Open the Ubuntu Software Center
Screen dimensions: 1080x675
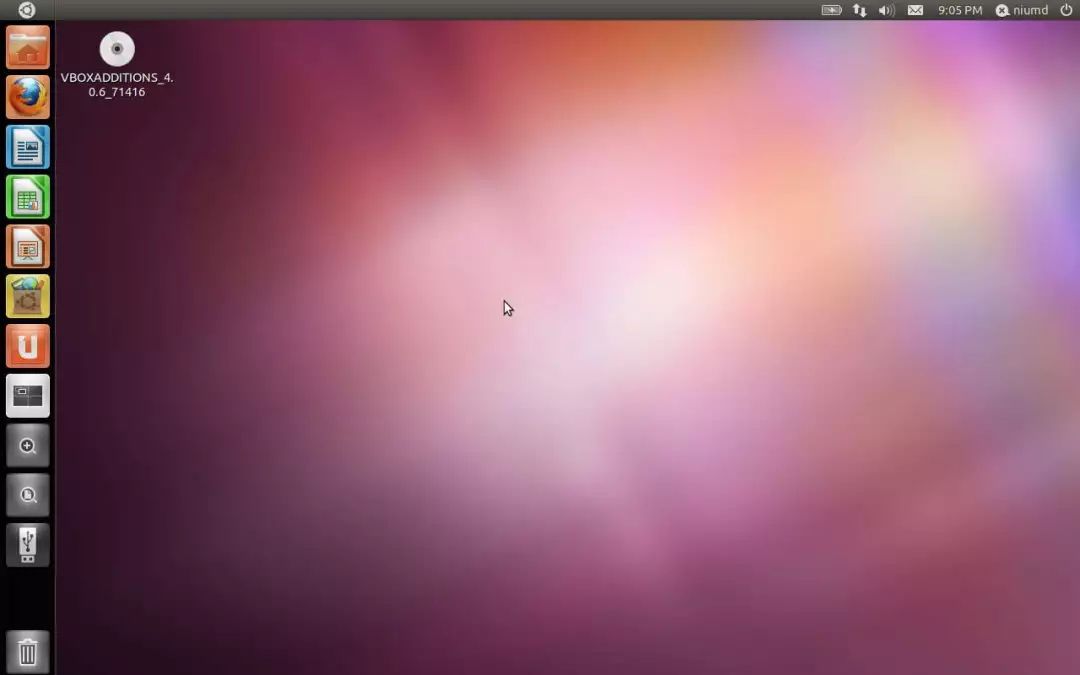(x=27, y=296)
